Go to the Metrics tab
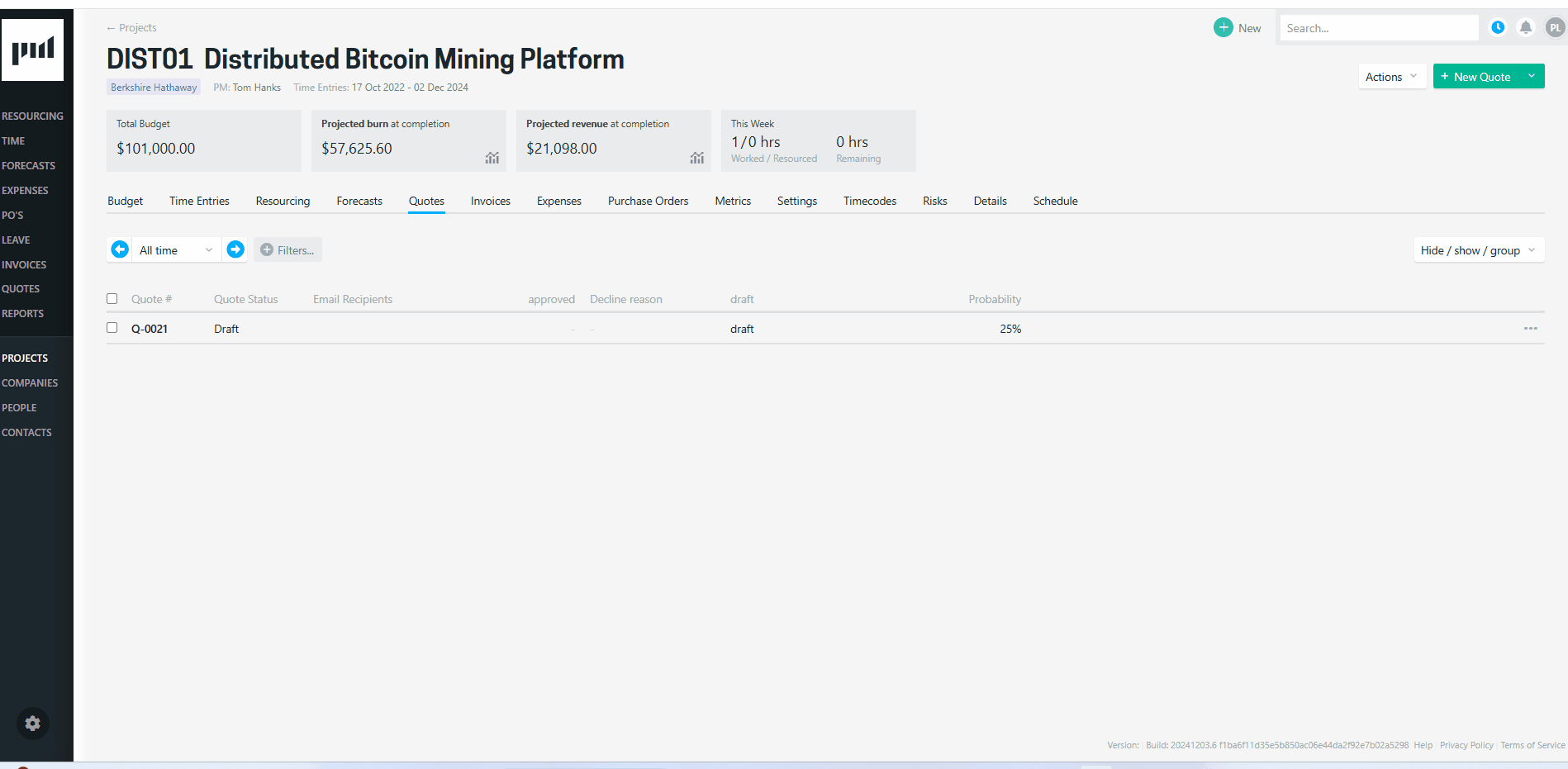This screenshot has width=1568, height=769. click(x=733, y=201)
